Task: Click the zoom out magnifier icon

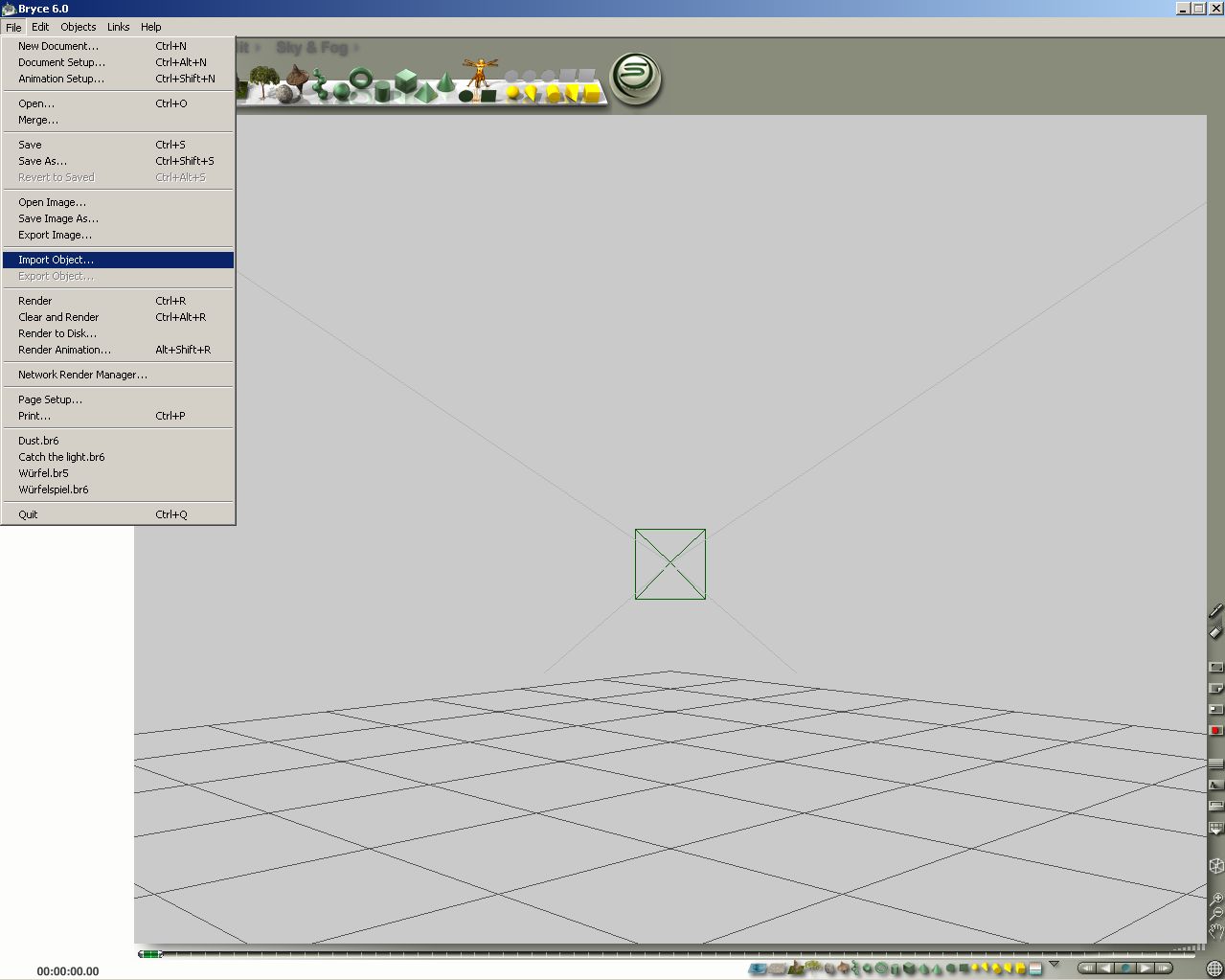Action: tap(1215, 914)
